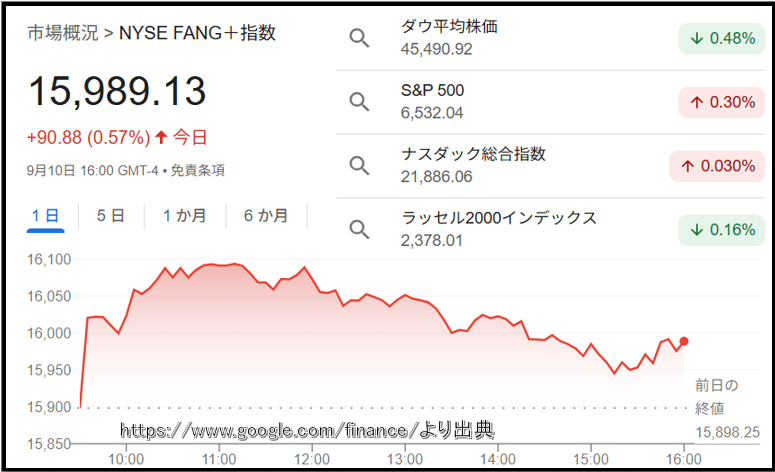The width and height of the screenshot is (775, 472).
Task: Click the red end-point dot on chart
Action: click(x=684, y=341)
